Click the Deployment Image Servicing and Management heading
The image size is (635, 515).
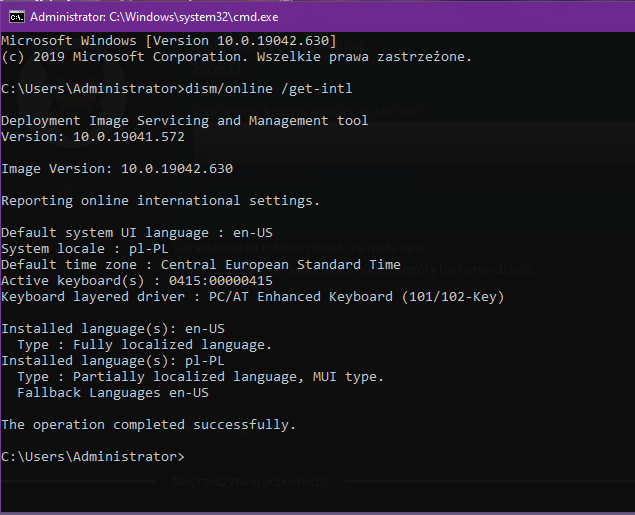click(x=184, y=121)
